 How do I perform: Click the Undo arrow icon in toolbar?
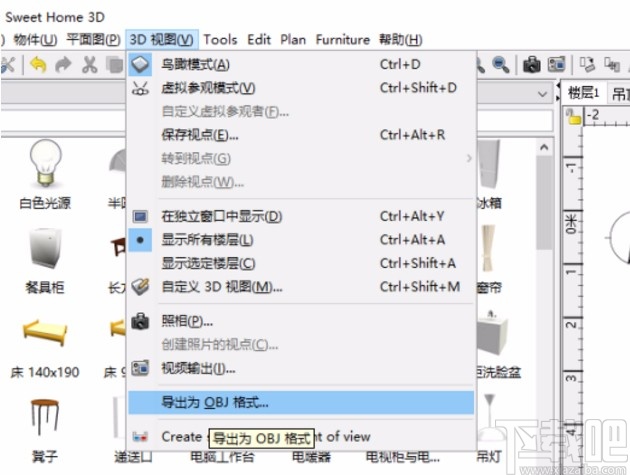38,65
